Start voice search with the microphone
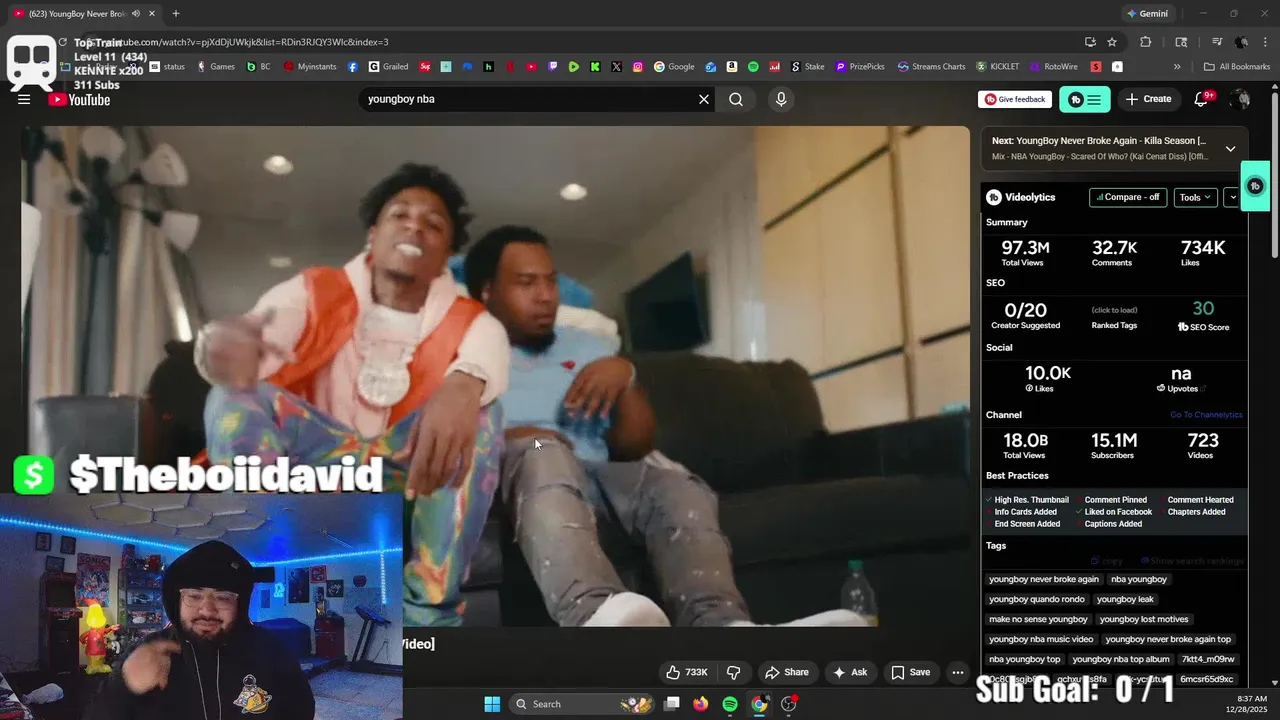Viewport: 1280px width, 720px height. (781, 99)
